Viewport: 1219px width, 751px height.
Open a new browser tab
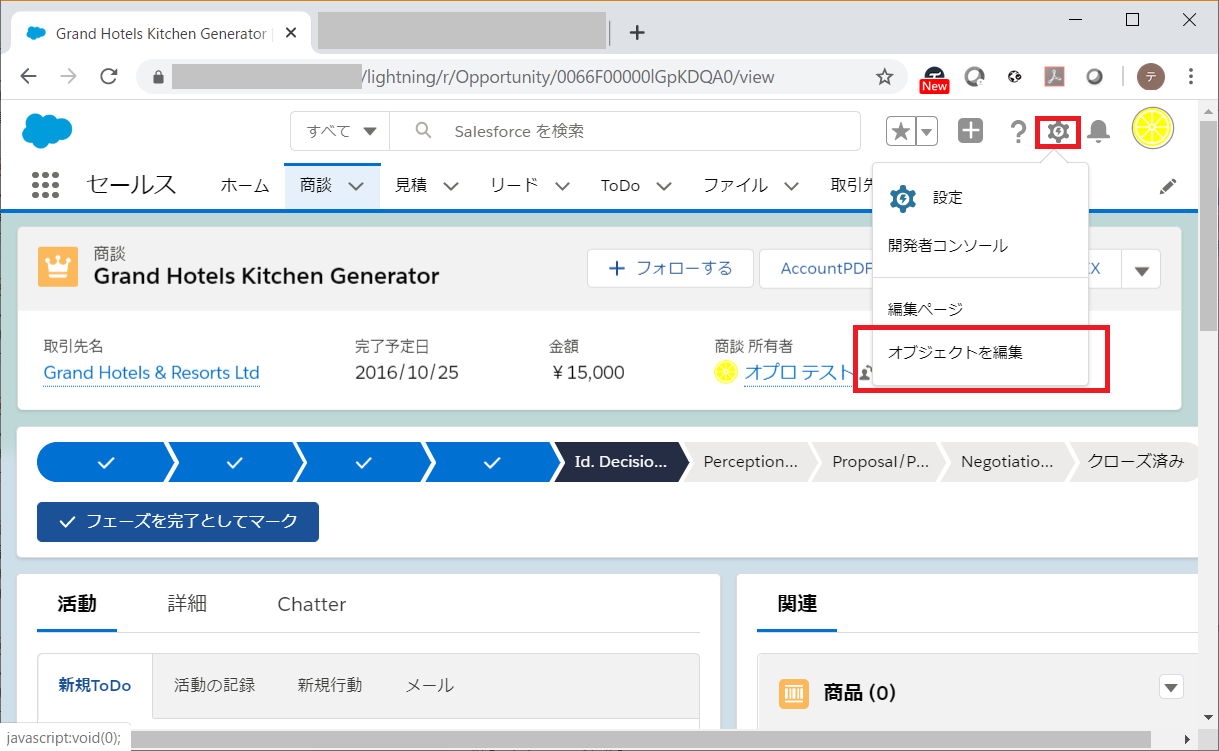coord(637,32)
